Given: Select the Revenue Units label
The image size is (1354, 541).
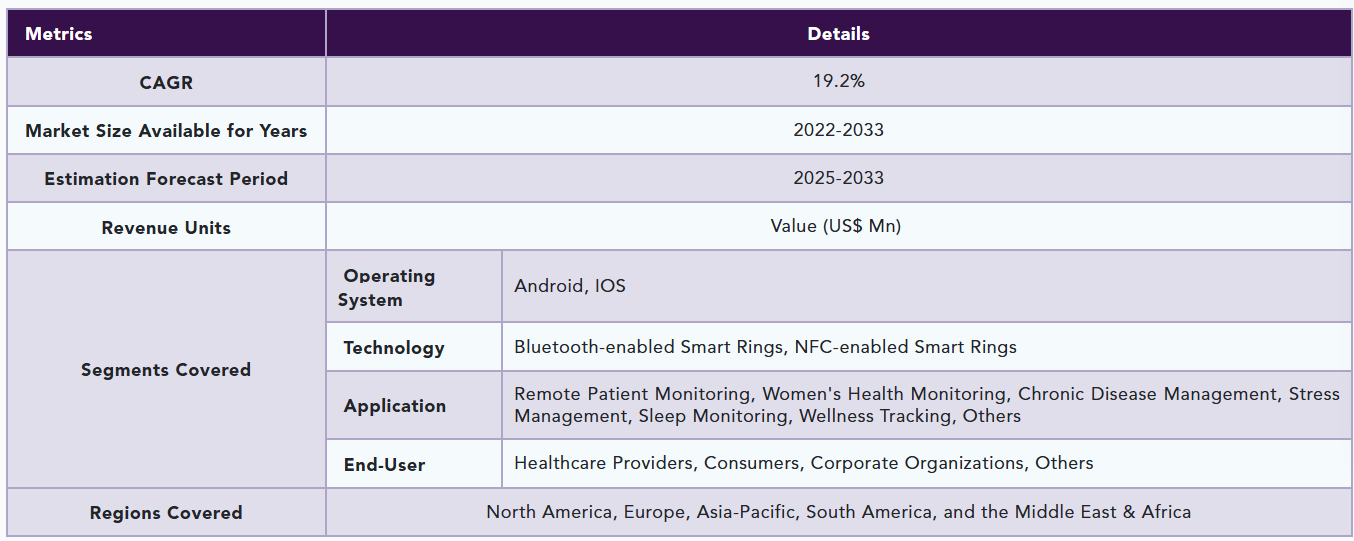Looking at the screenshot, I should (x=166, y=228).
